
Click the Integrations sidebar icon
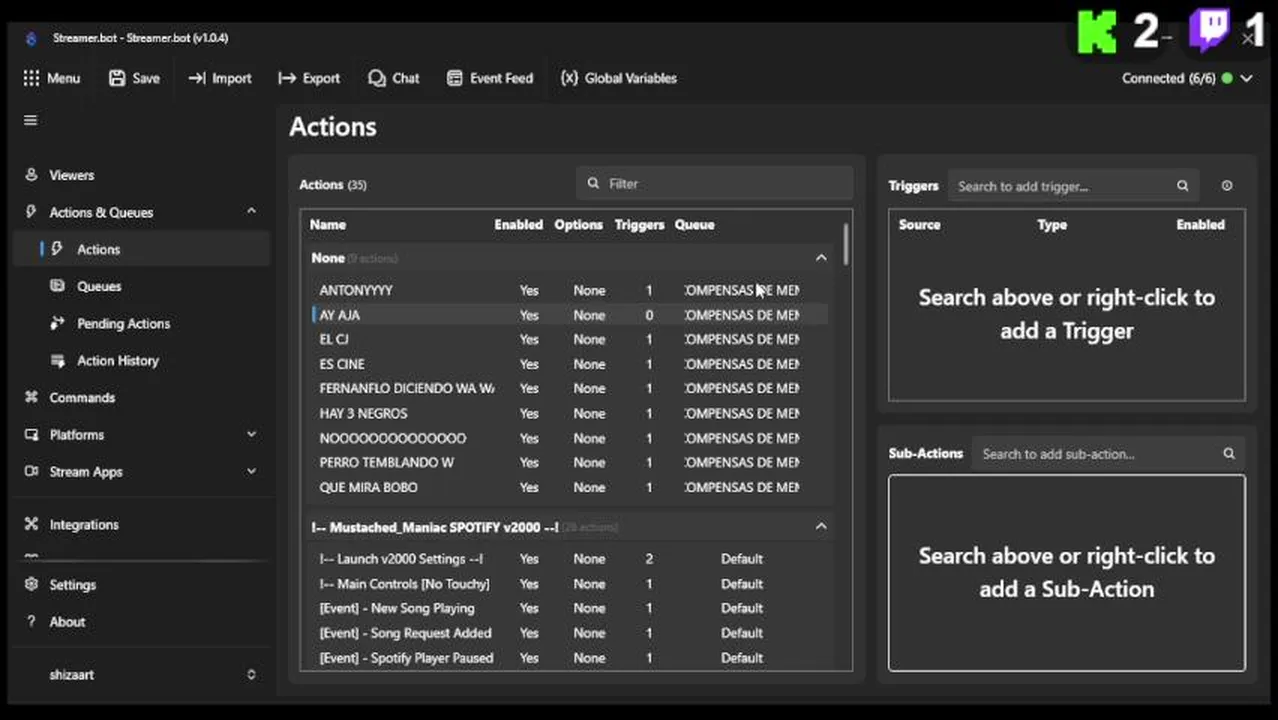[x=31, y=524]
